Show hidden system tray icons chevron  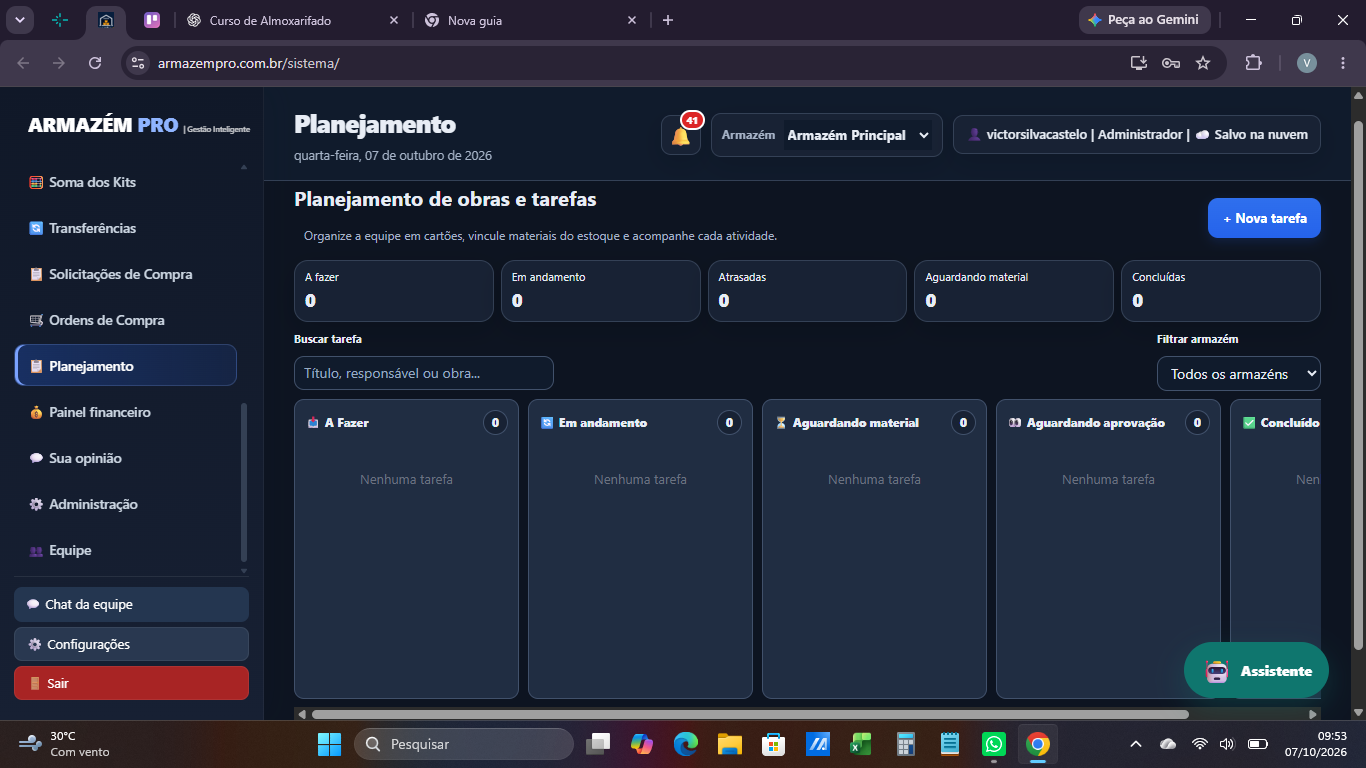1136,744
